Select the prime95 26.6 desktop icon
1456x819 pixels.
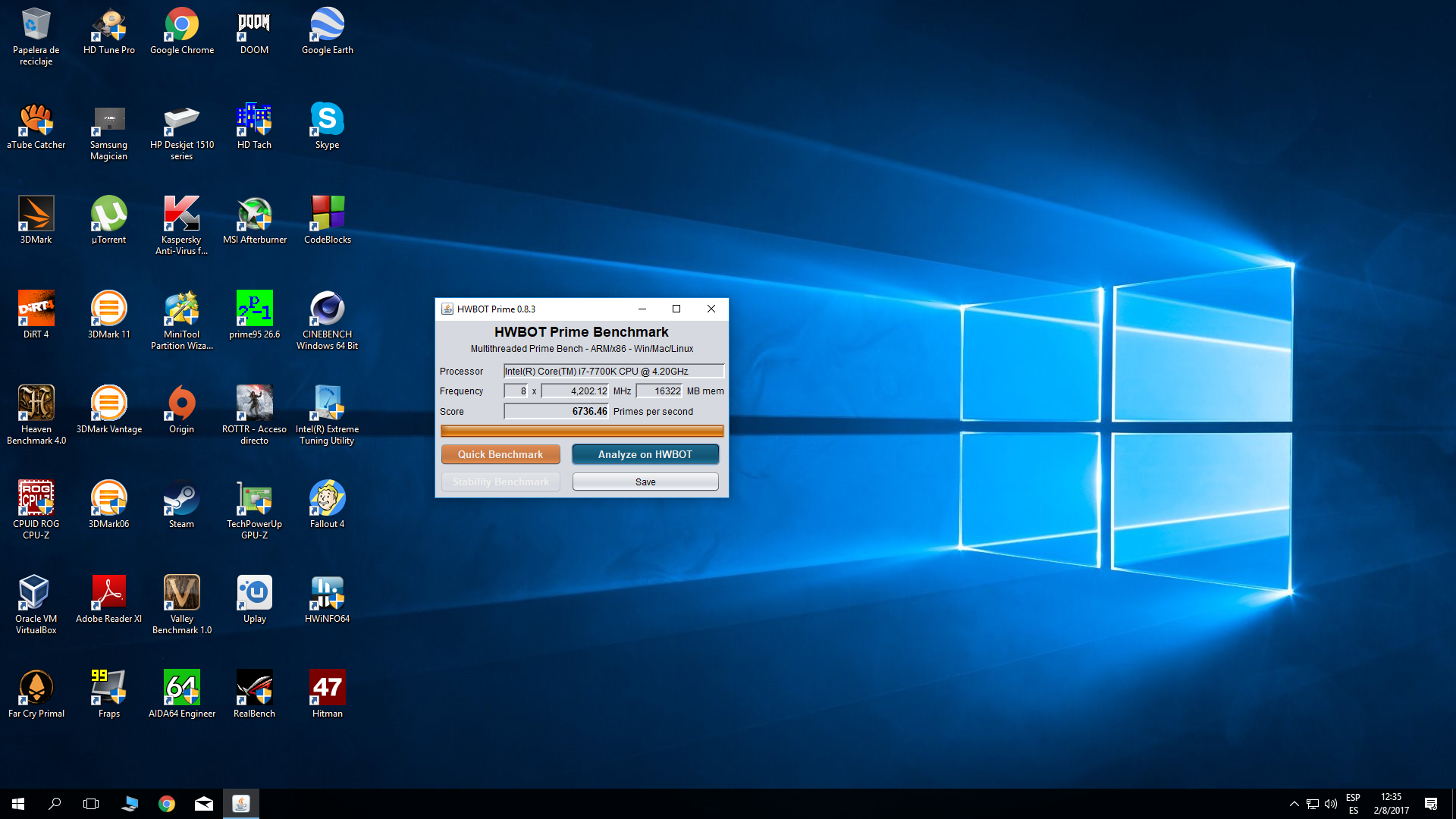254,315
